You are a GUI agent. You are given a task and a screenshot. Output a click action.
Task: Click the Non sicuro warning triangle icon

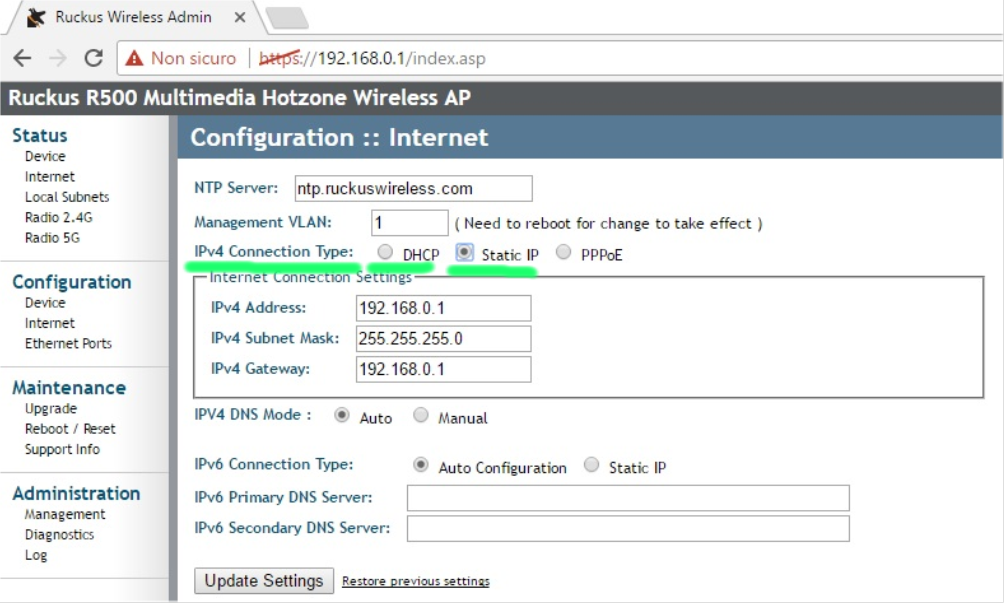click(134, 58)
